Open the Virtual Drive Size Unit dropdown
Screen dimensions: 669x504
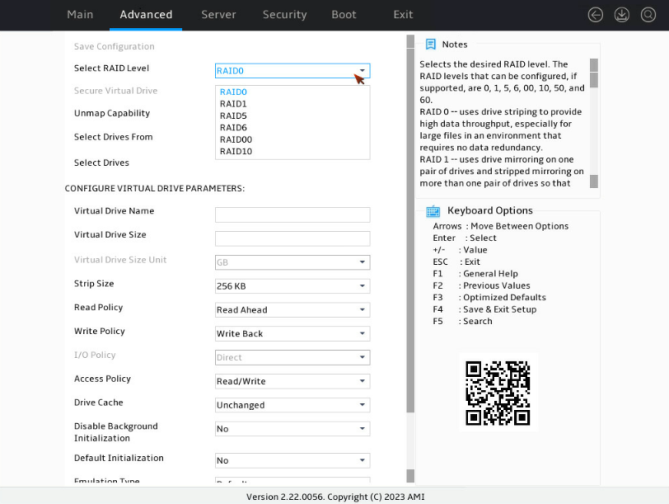(292, 262)
